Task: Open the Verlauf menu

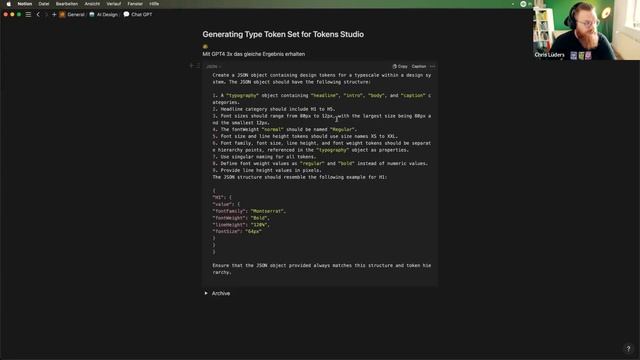Action: (x=113, y=4)
